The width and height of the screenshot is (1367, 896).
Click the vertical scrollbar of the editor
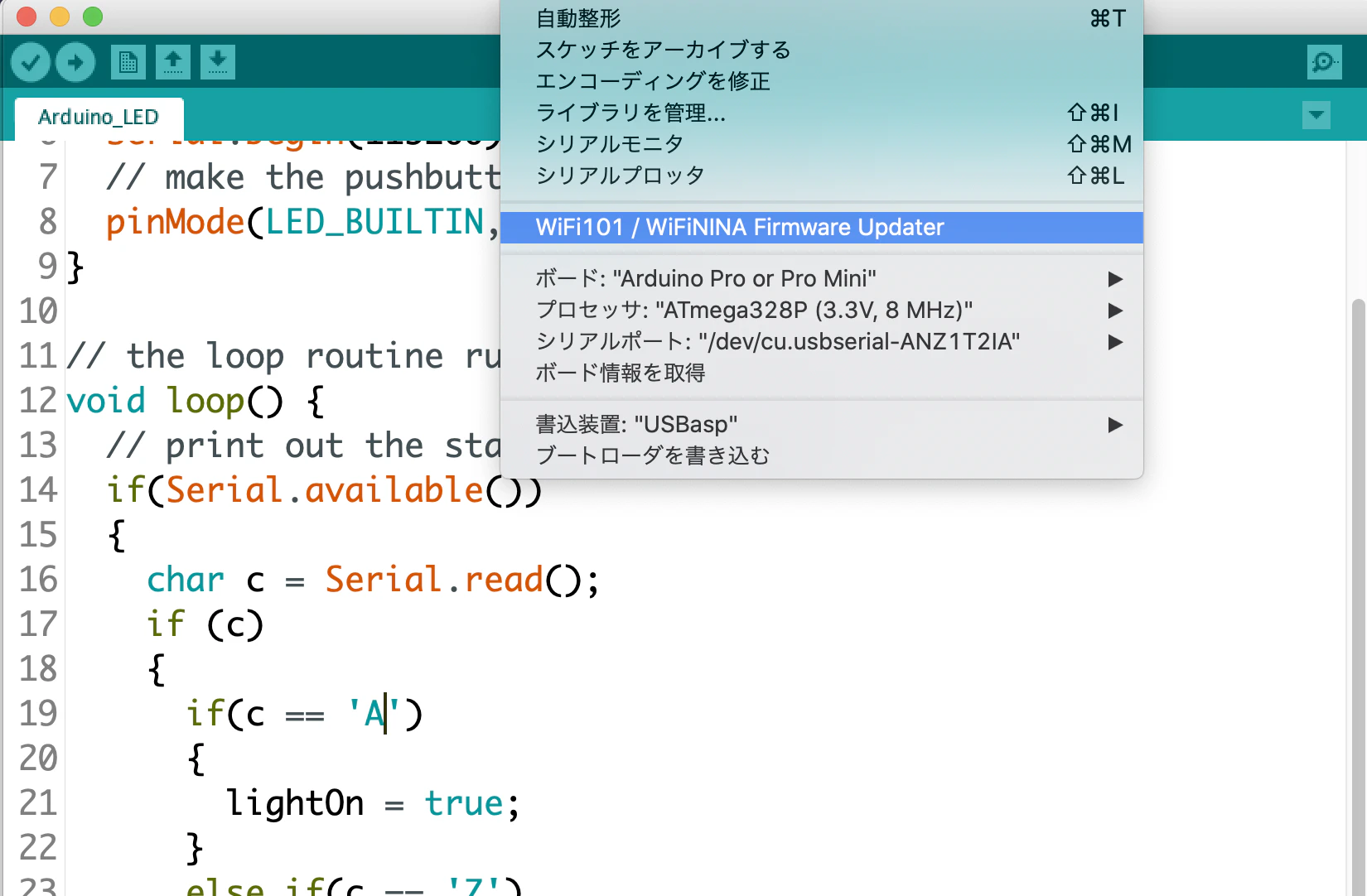point(1358,596)
